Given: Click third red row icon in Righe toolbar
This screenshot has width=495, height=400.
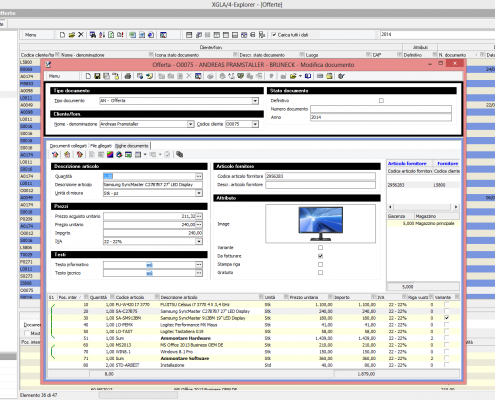Looking at the screenshot, I should click(x=79, y=154).
